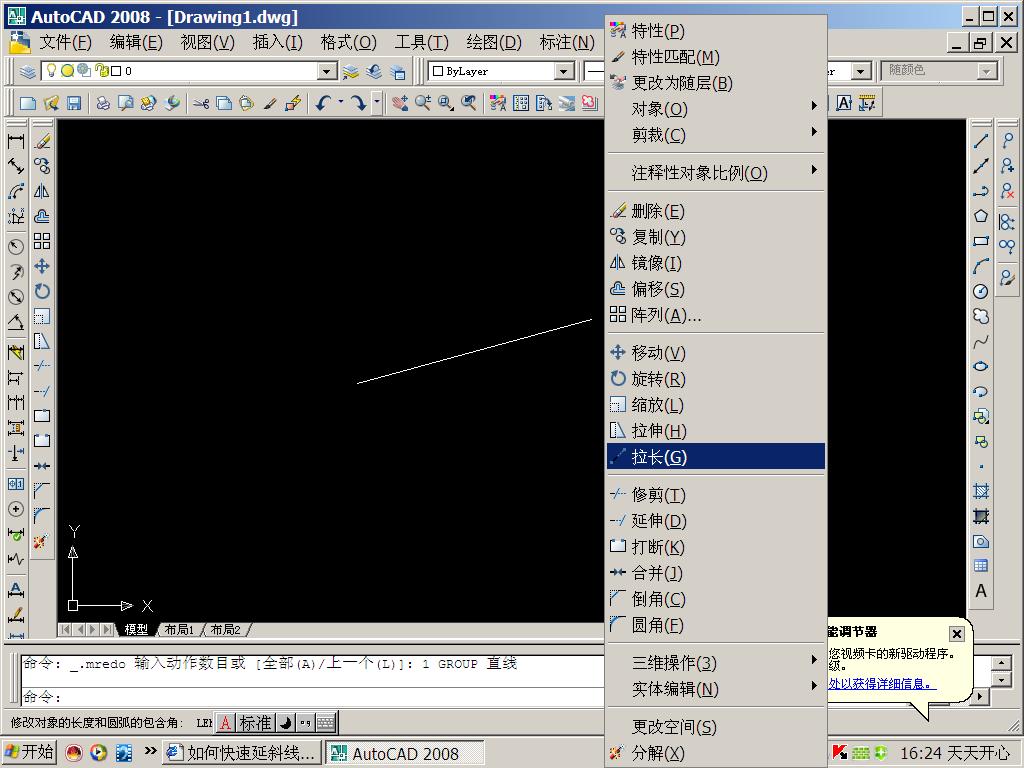Click the Polygon tool in draw toolbar
The height and width of the screenshot is (768, 1024).
pyautogui.click(x=980, y=216)
